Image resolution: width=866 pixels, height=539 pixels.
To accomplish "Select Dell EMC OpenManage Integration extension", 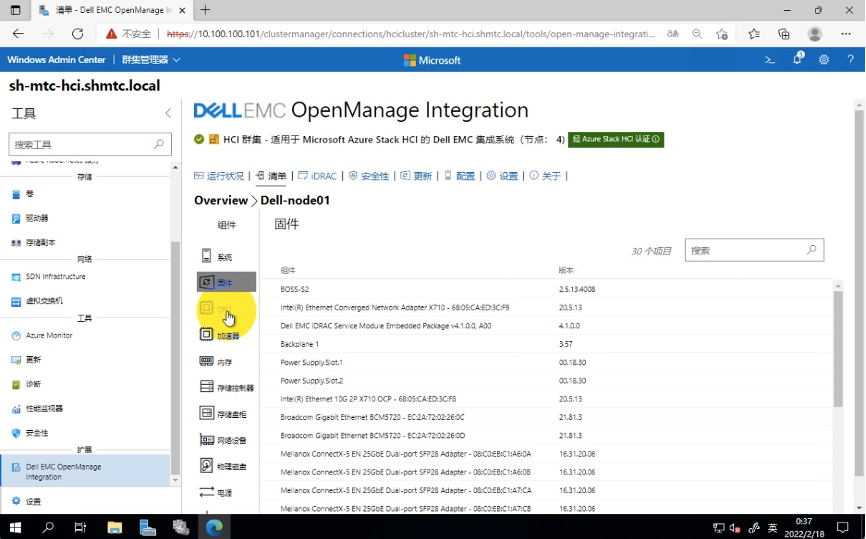I will click(86, 471).
